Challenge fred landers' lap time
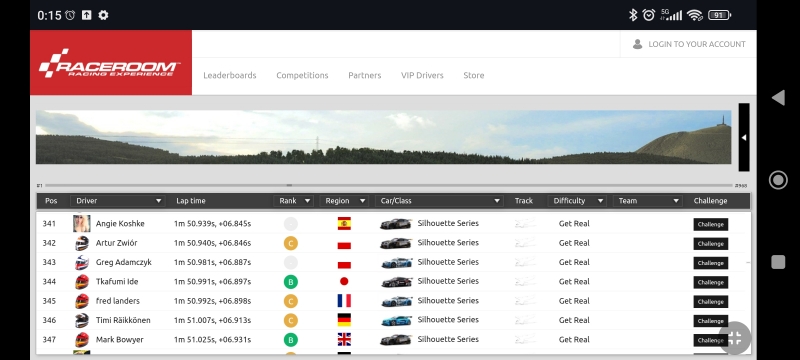 click(x=711, y=302)
